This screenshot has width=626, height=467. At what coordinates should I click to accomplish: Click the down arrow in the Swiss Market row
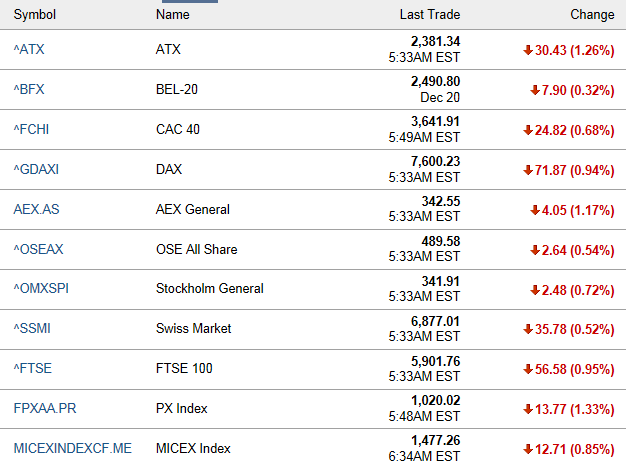528,329
